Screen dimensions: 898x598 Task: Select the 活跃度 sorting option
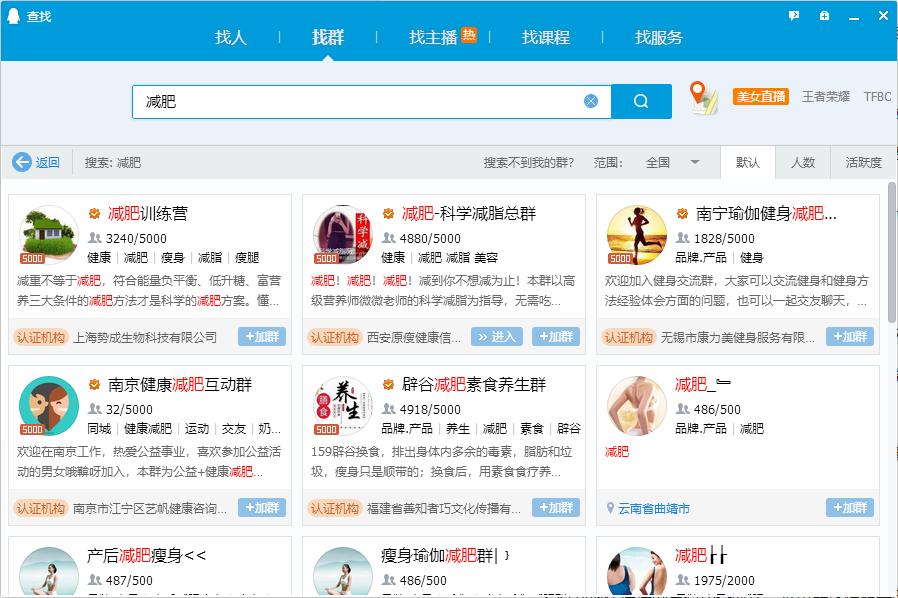(x=863, y=162)
